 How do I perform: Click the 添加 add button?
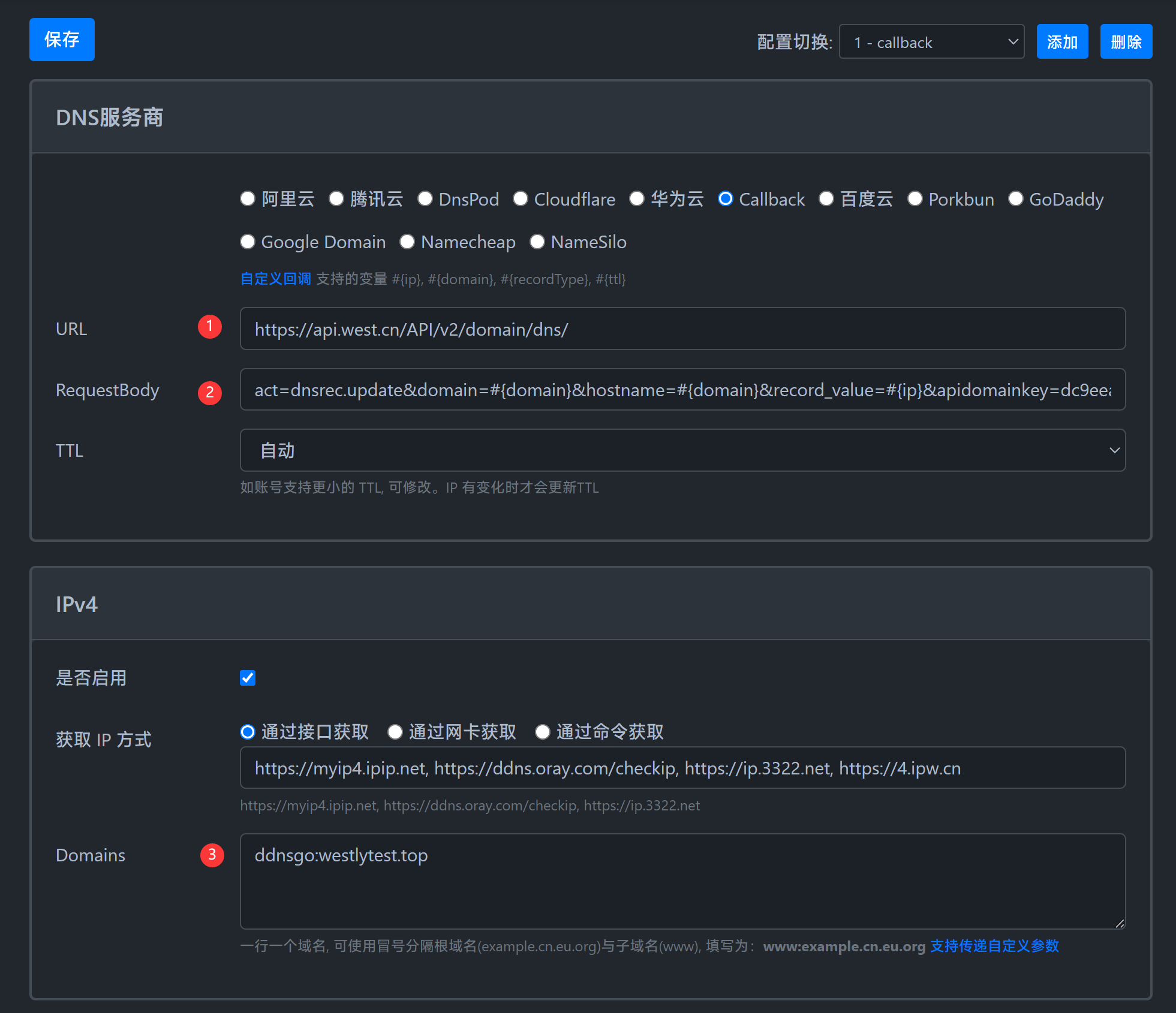point(1061,42)
